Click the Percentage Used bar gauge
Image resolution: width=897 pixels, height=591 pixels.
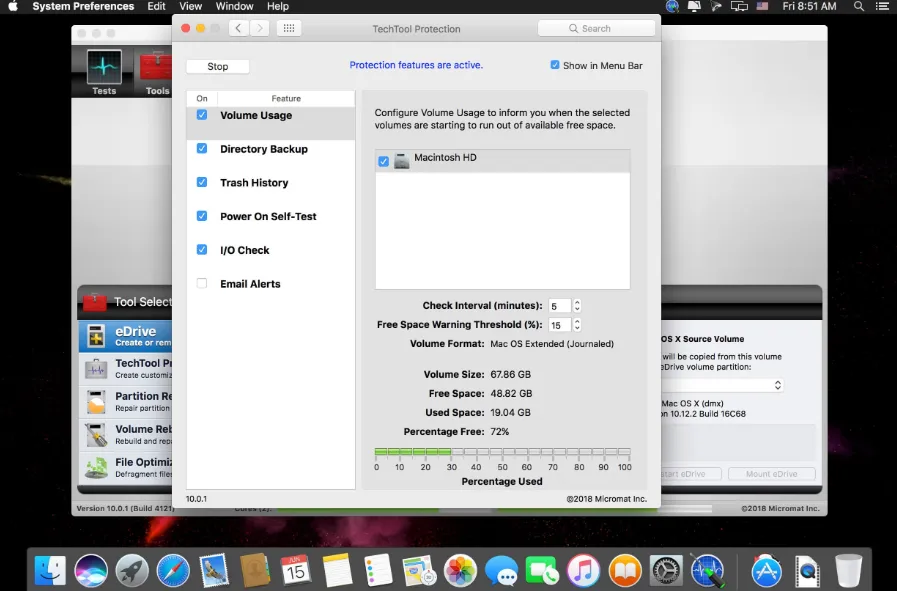pyautogui.click(x=502, y=452)
